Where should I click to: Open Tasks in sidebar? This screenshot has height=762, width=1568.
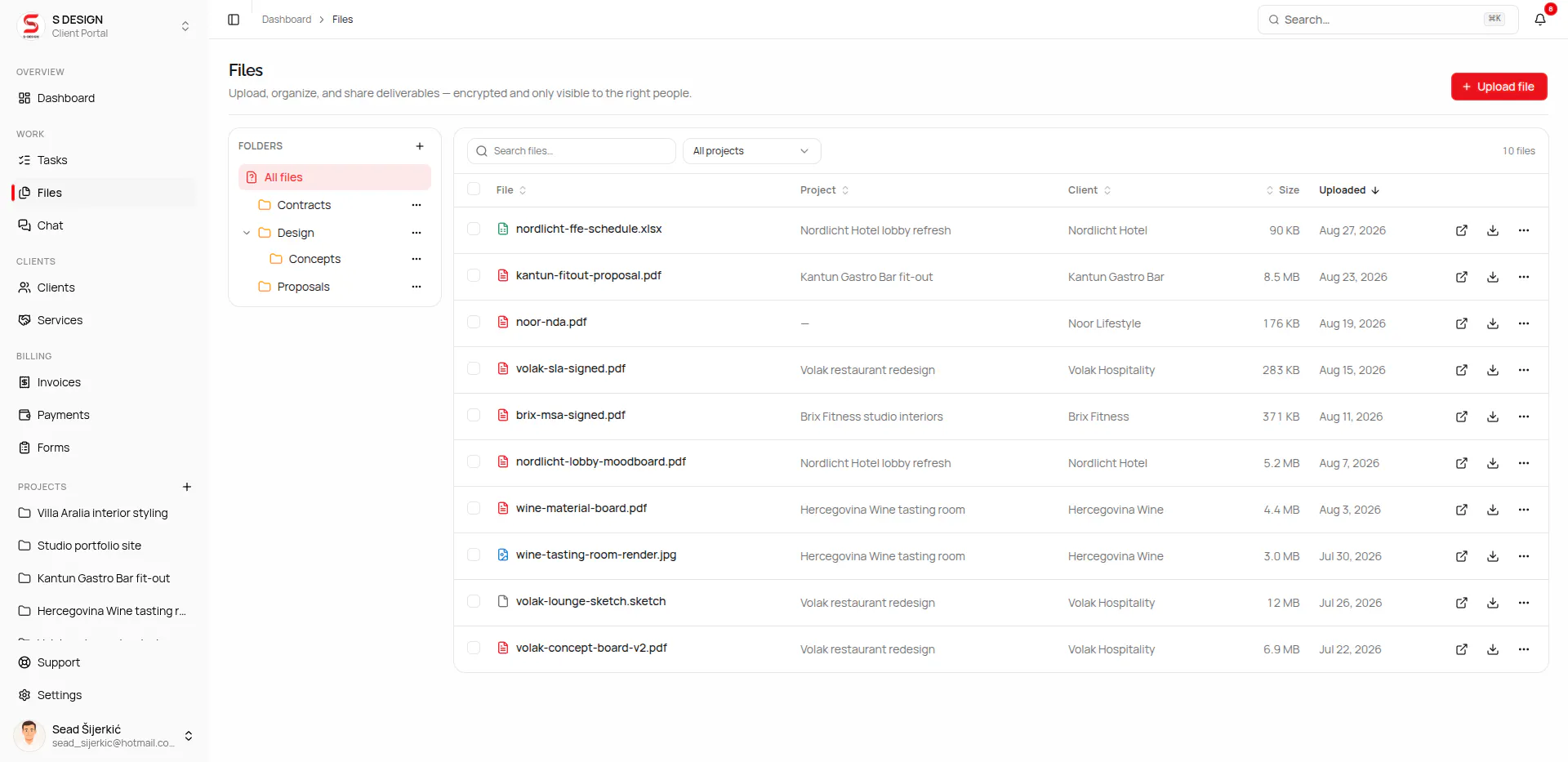point(105,160)
